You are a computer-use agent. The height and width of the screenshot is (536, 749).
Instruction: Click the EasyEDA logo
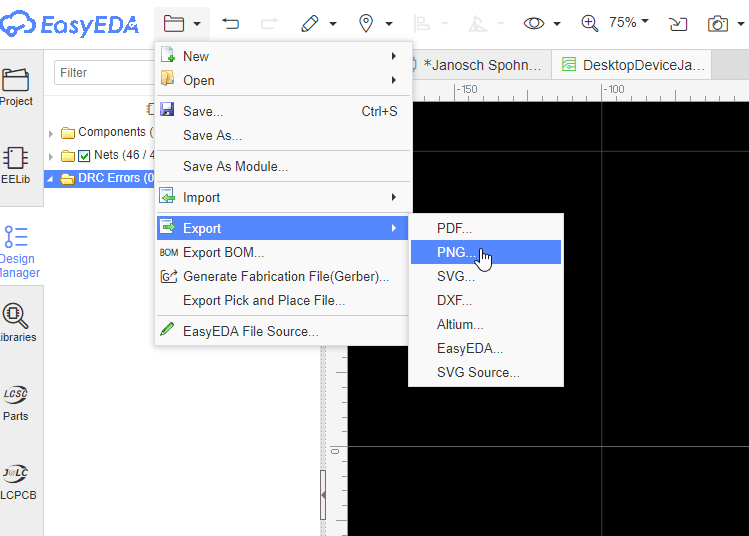[70, 24]
